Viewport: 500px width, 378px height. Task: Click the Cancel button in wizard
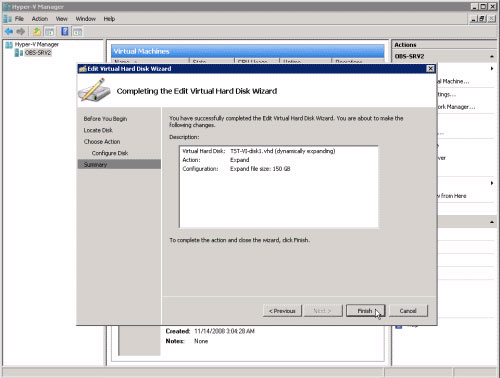coord(408,311)
